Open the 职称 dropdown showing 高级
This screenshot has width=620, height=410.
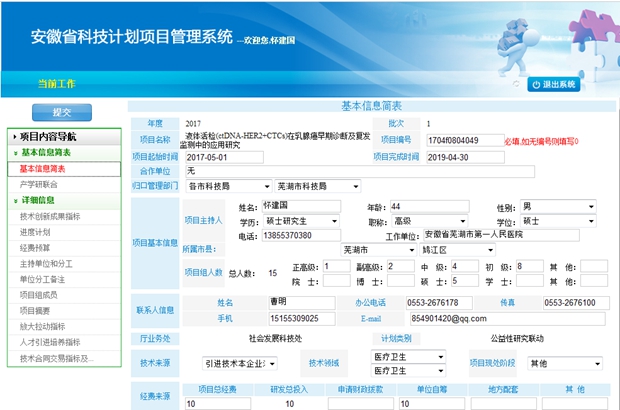430,221
